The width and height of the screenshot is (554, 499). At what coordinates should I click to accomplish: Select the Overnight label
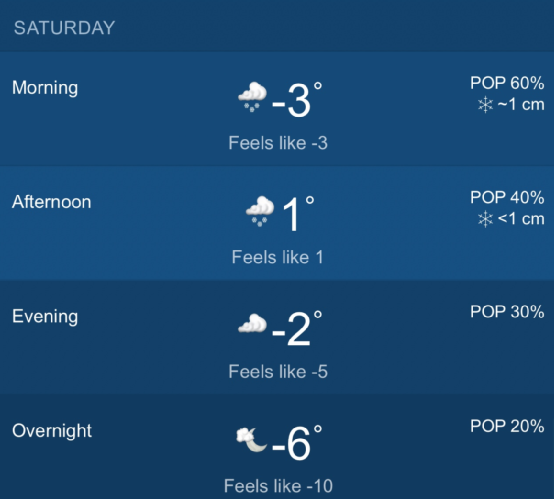pos(52,431)
